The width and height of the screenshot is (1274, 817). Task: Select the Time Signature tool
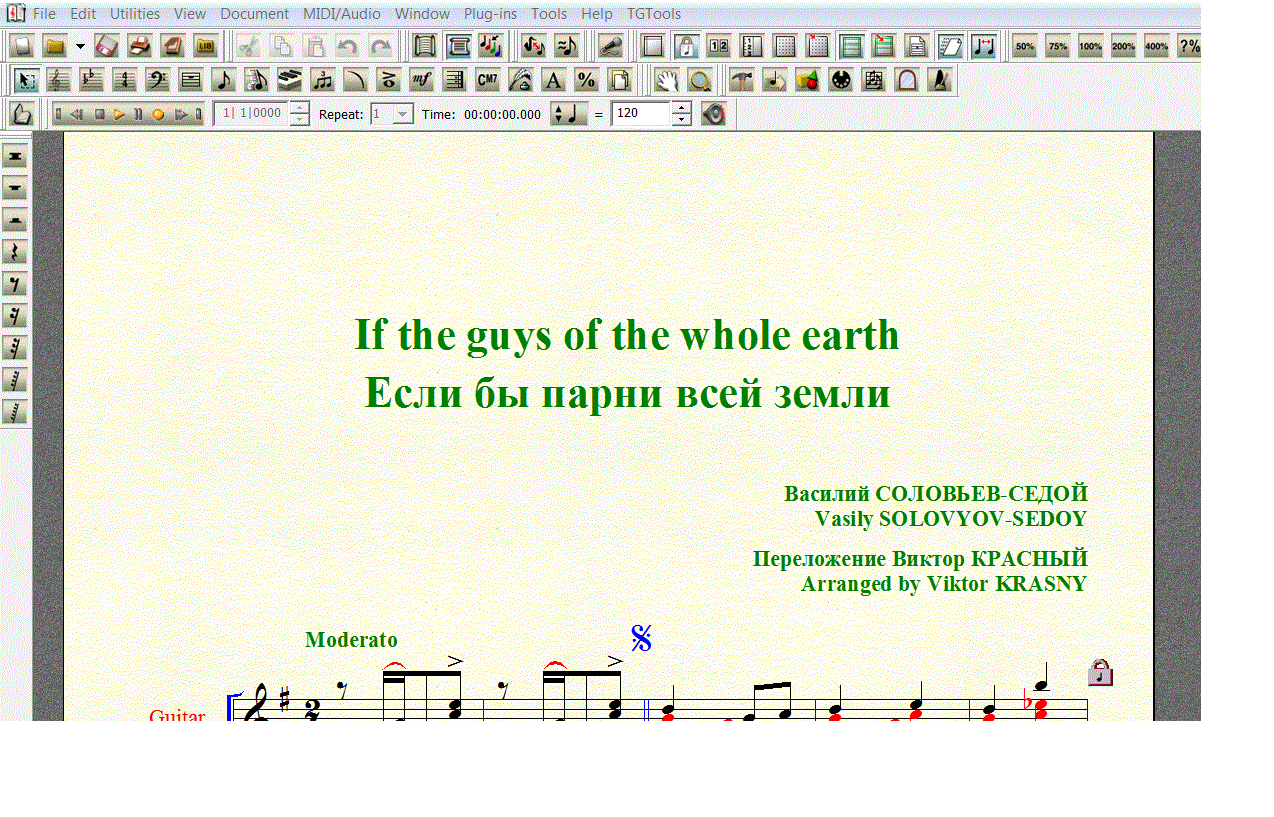124,81
